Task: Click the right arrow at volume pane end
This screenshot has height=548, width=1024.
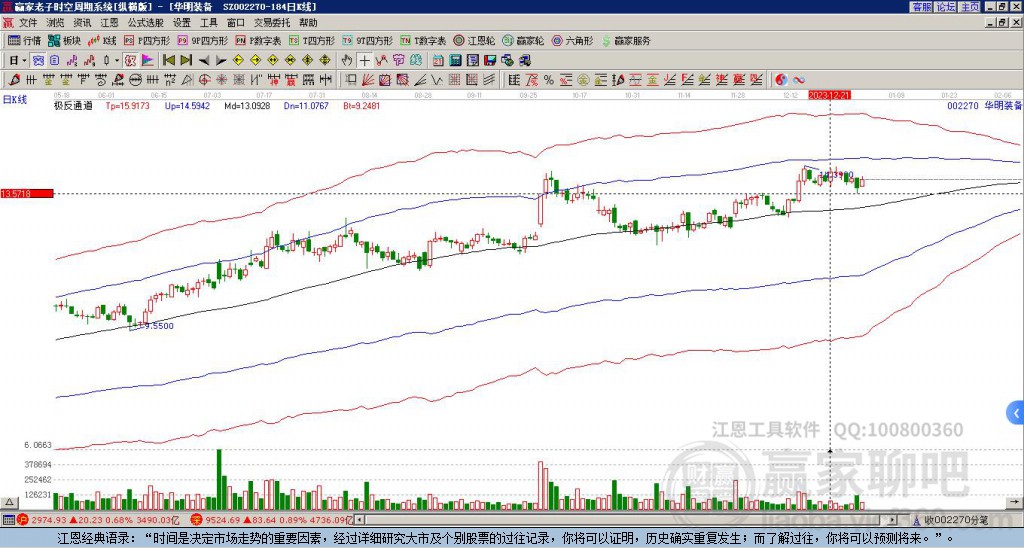Action: tap(1015, 502)
